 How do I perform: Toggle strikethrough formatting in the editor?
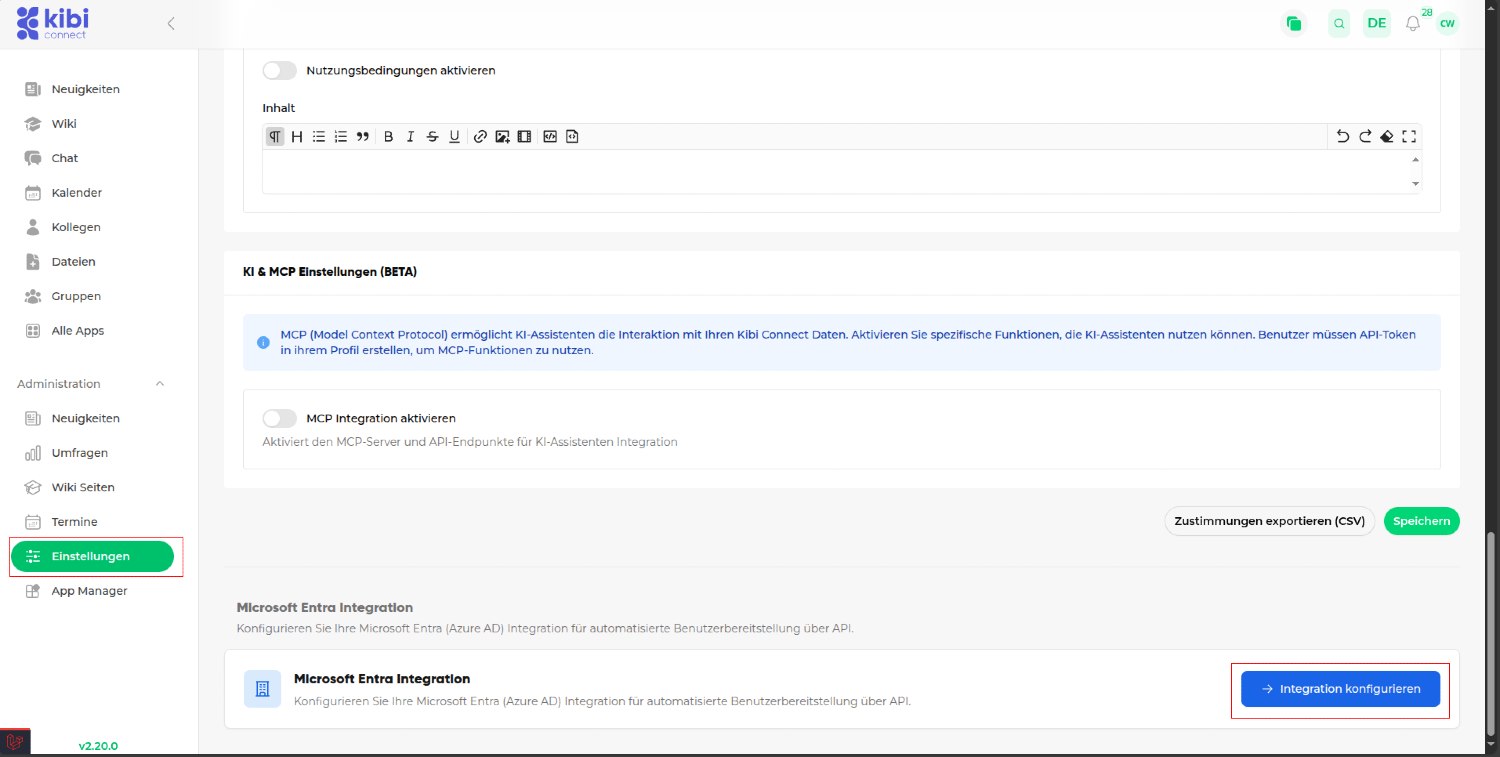click(432, 137)
